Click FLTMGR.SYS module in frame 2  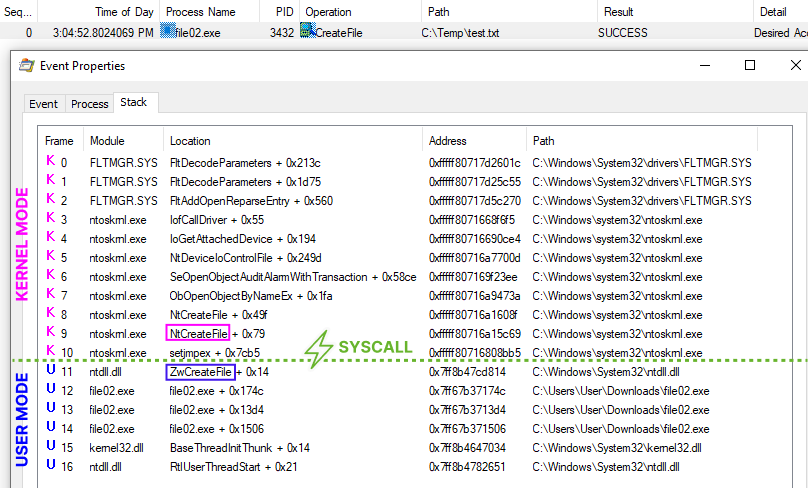(x=124, y=201)
